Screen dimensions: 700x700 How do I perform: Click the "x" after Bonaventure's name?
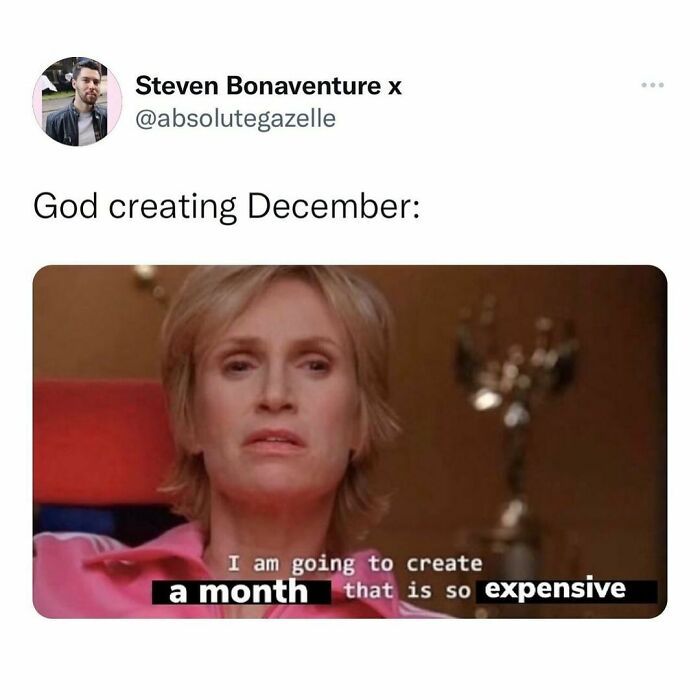(x=394, y=87)
